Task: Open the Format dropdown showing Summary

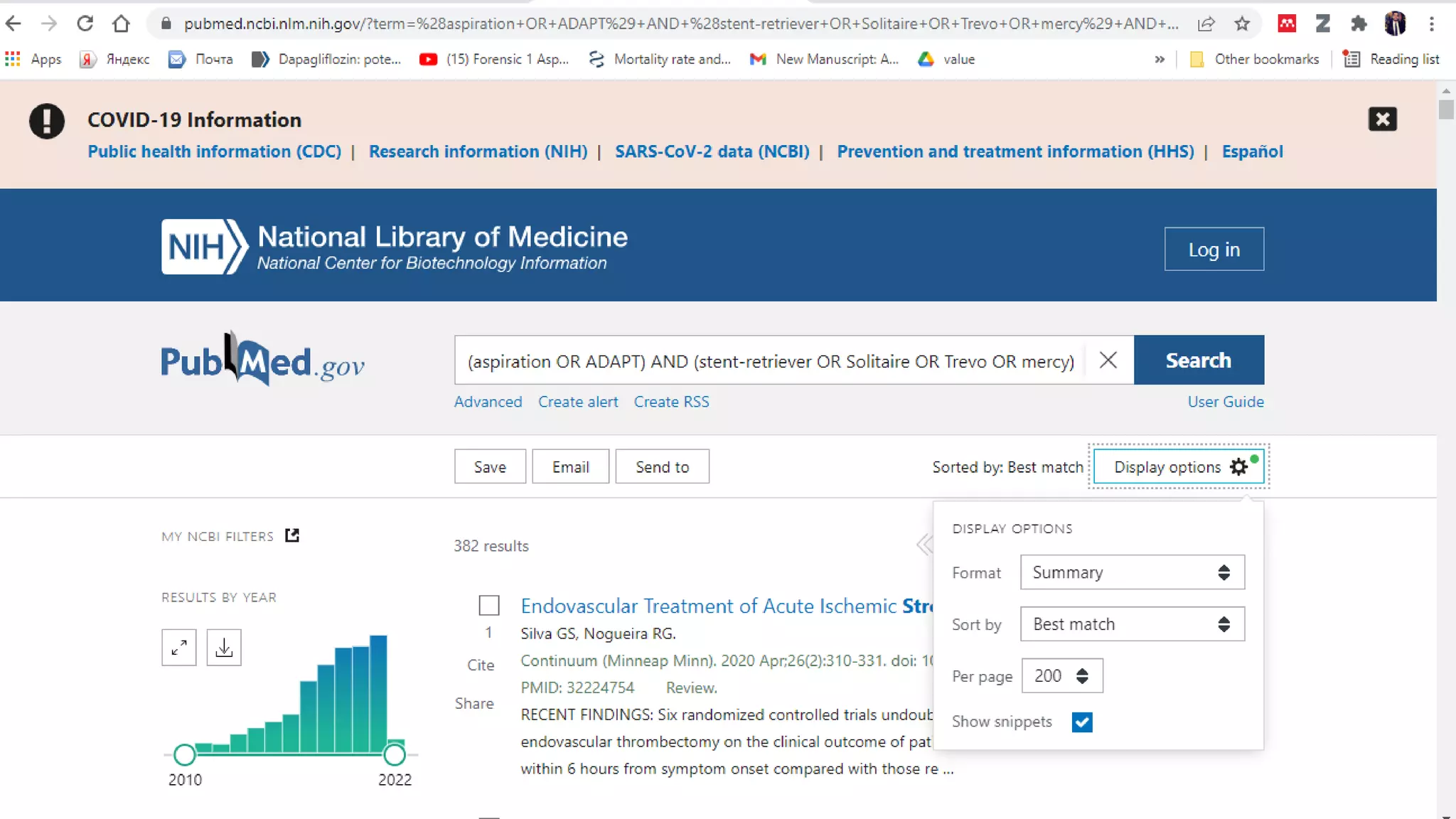Action: pos(1132,572)
